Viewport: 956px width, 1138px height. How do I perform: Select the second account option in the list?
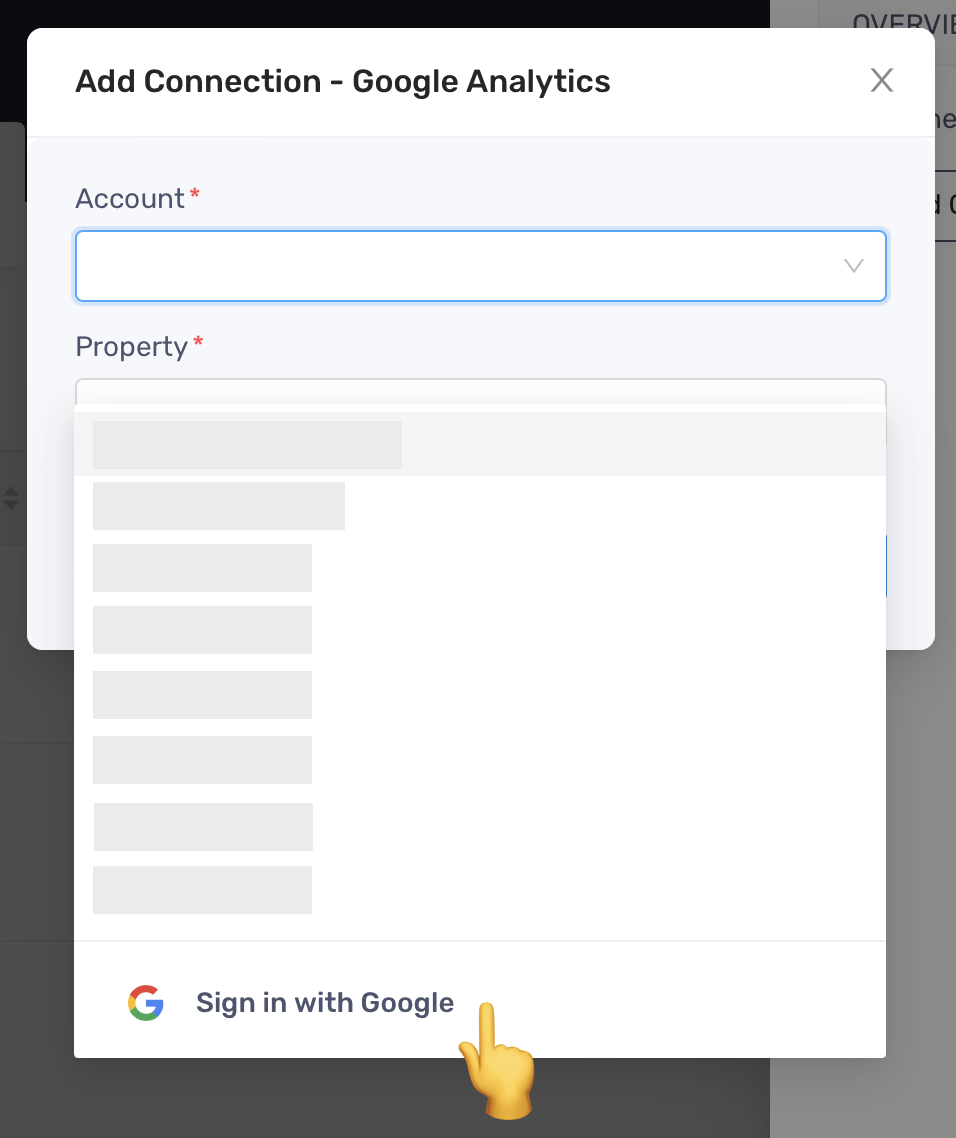coord(480,506)
